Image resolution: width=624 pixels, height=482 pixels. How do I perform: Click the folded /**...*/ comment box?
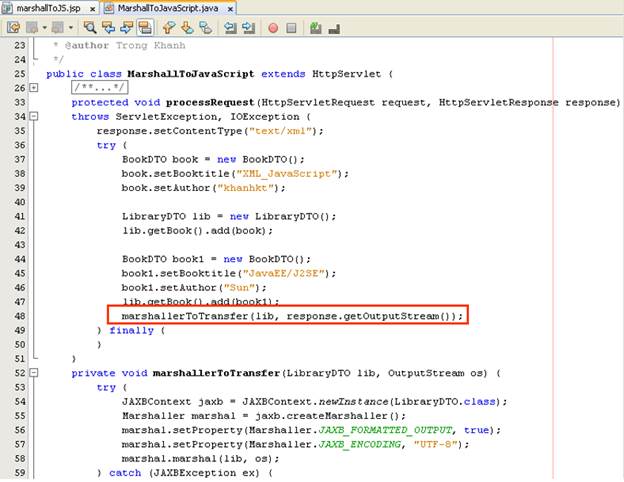coord(99,88)
